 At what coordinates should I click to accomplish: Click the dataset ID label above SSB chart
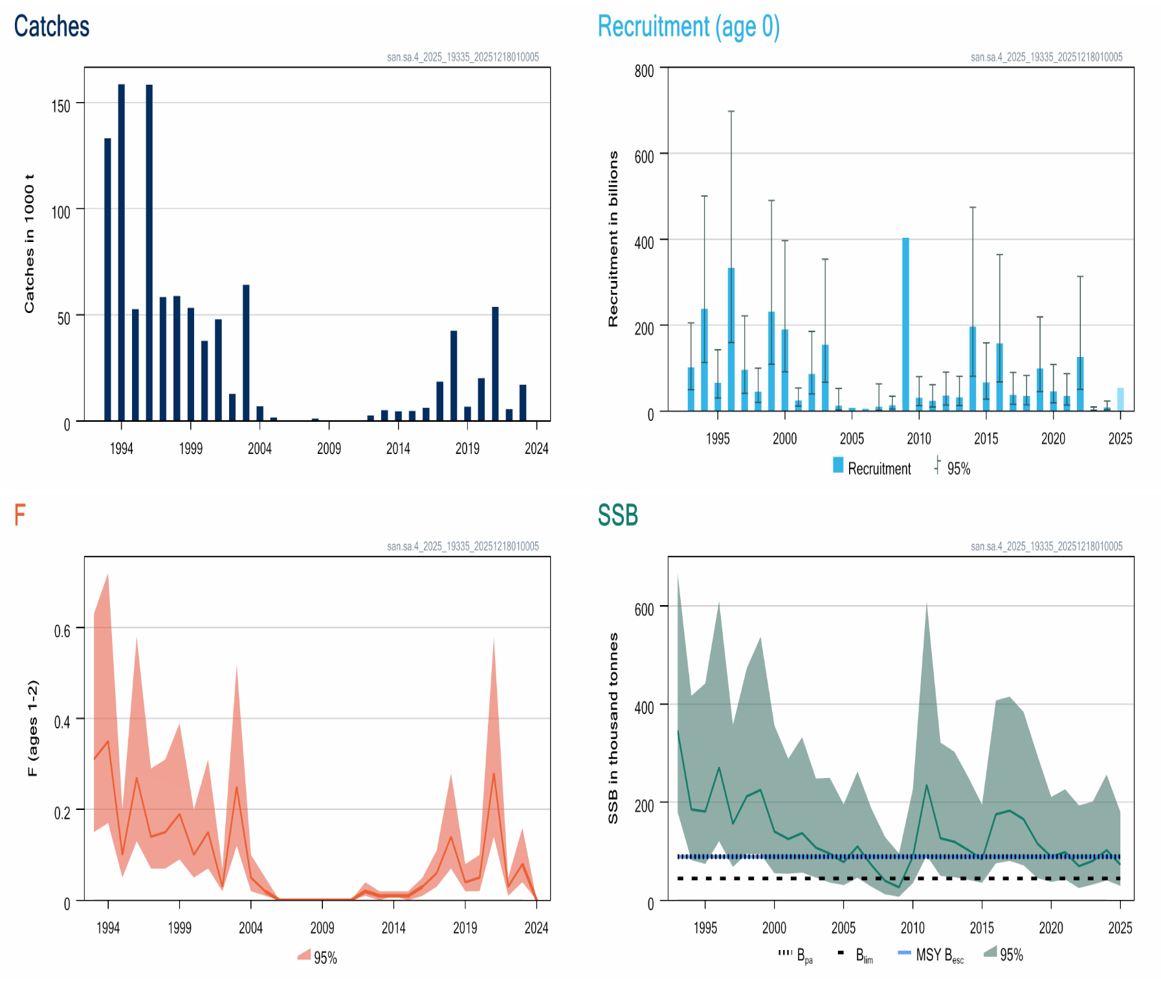click(x=1046, y=547)
